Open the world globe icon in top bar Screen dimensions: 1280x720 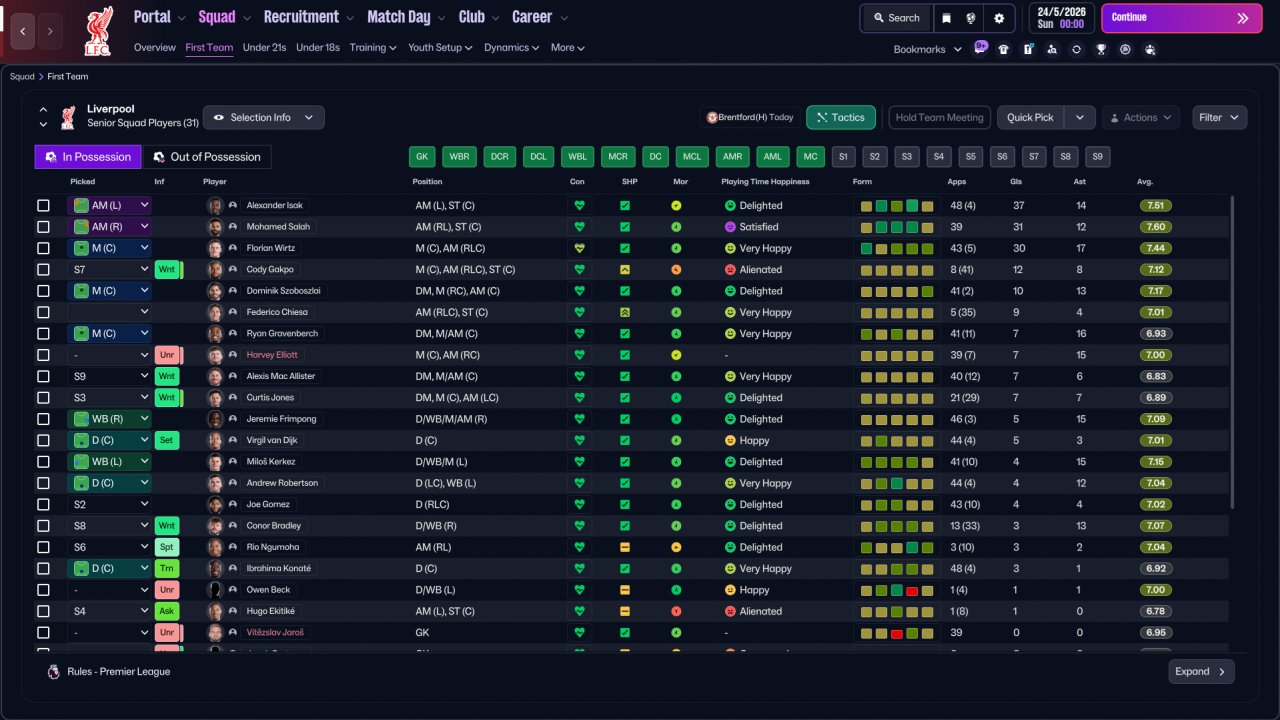point(971,18)
